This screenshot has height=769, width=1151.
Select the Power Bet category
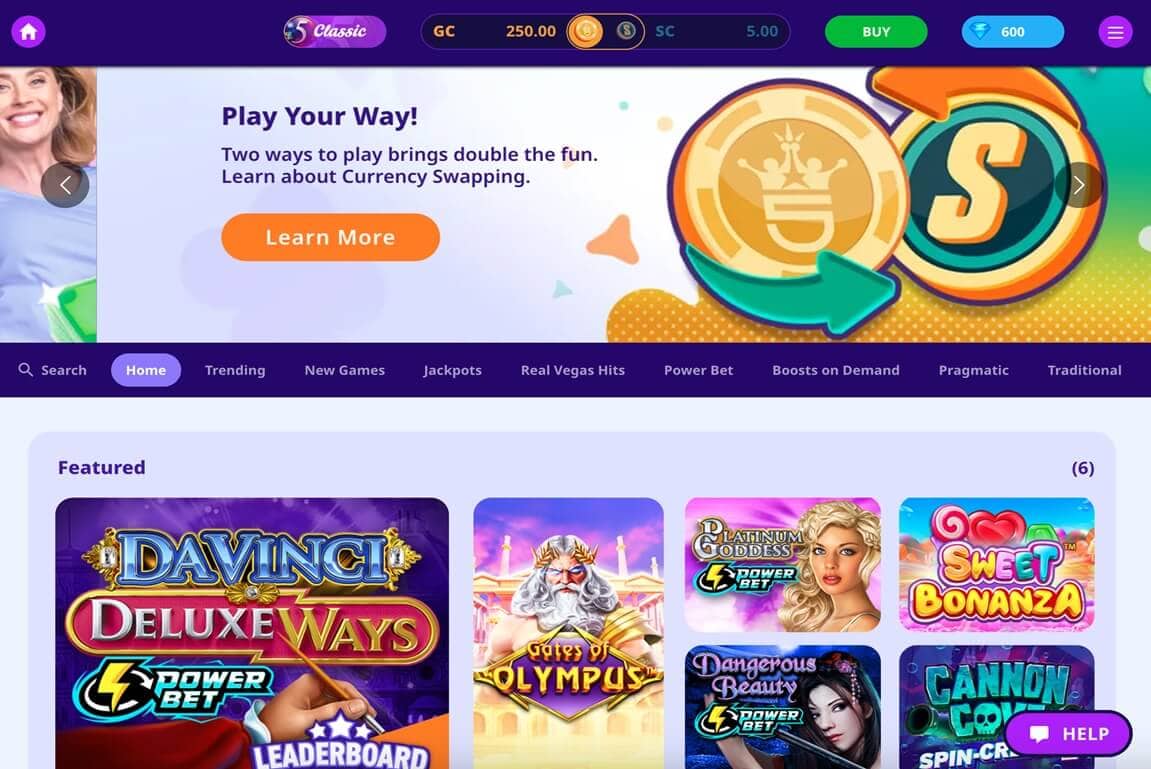(698, 370)
